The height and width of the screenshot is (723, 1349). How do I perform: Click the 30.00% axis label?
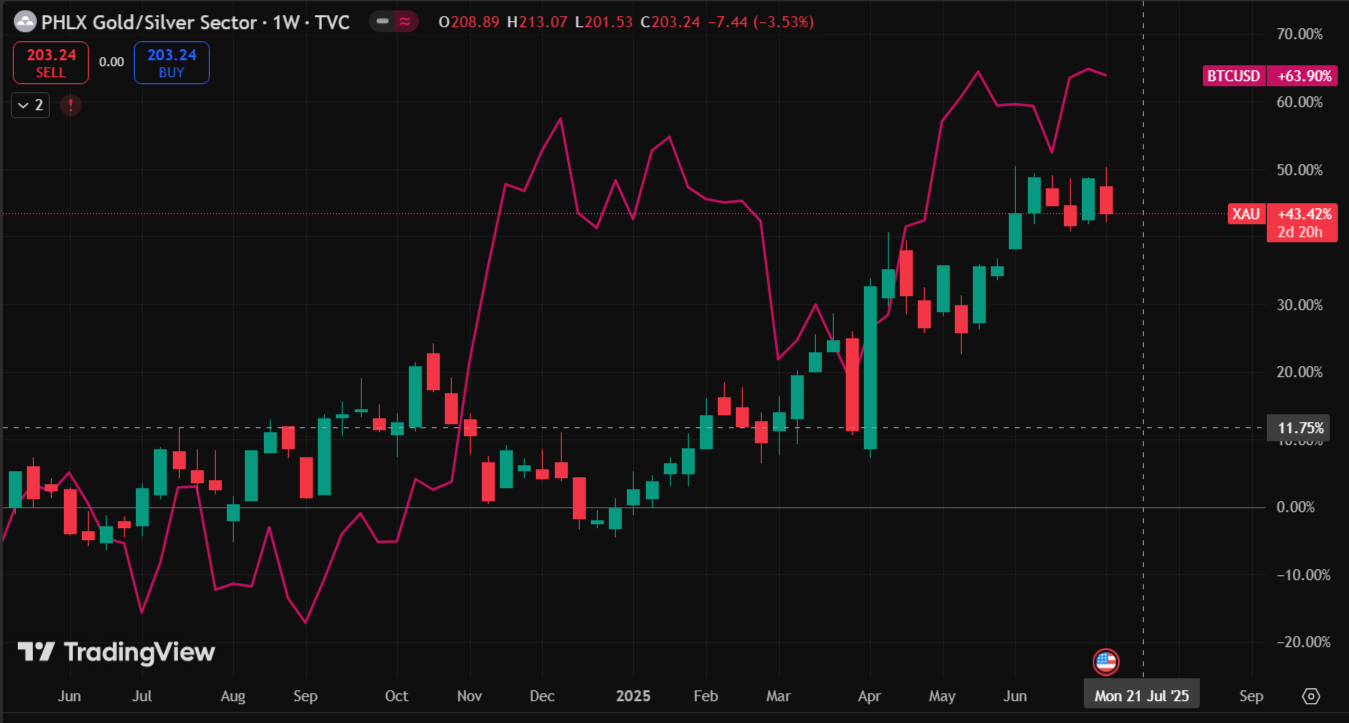tap(1300, 305)
